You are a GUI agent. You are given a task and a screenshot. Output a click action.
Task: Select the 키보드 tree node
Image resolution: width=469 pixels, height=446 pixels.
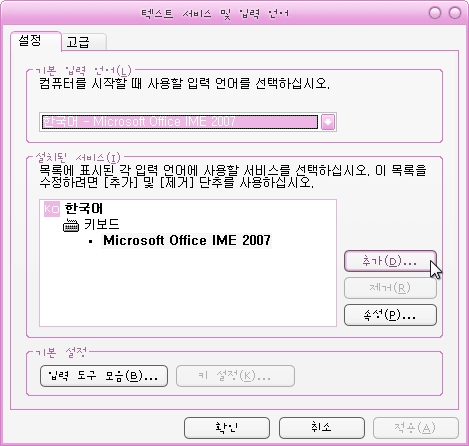pos(102,224)
